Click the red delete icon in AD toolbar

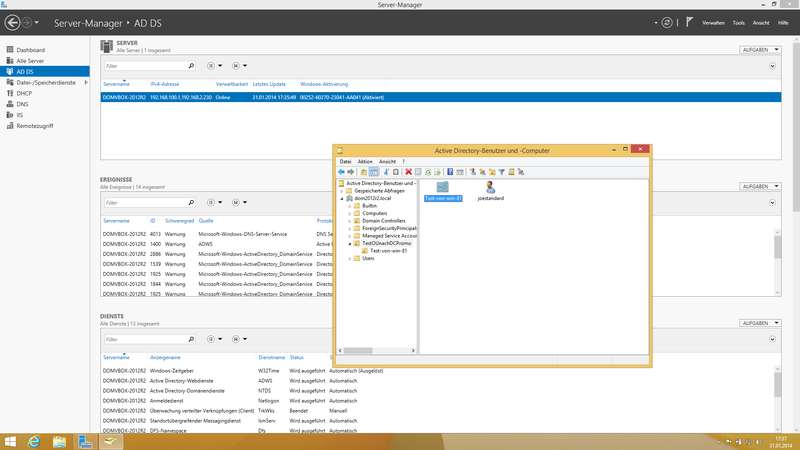pyautogui.click(x=408, y=172)
